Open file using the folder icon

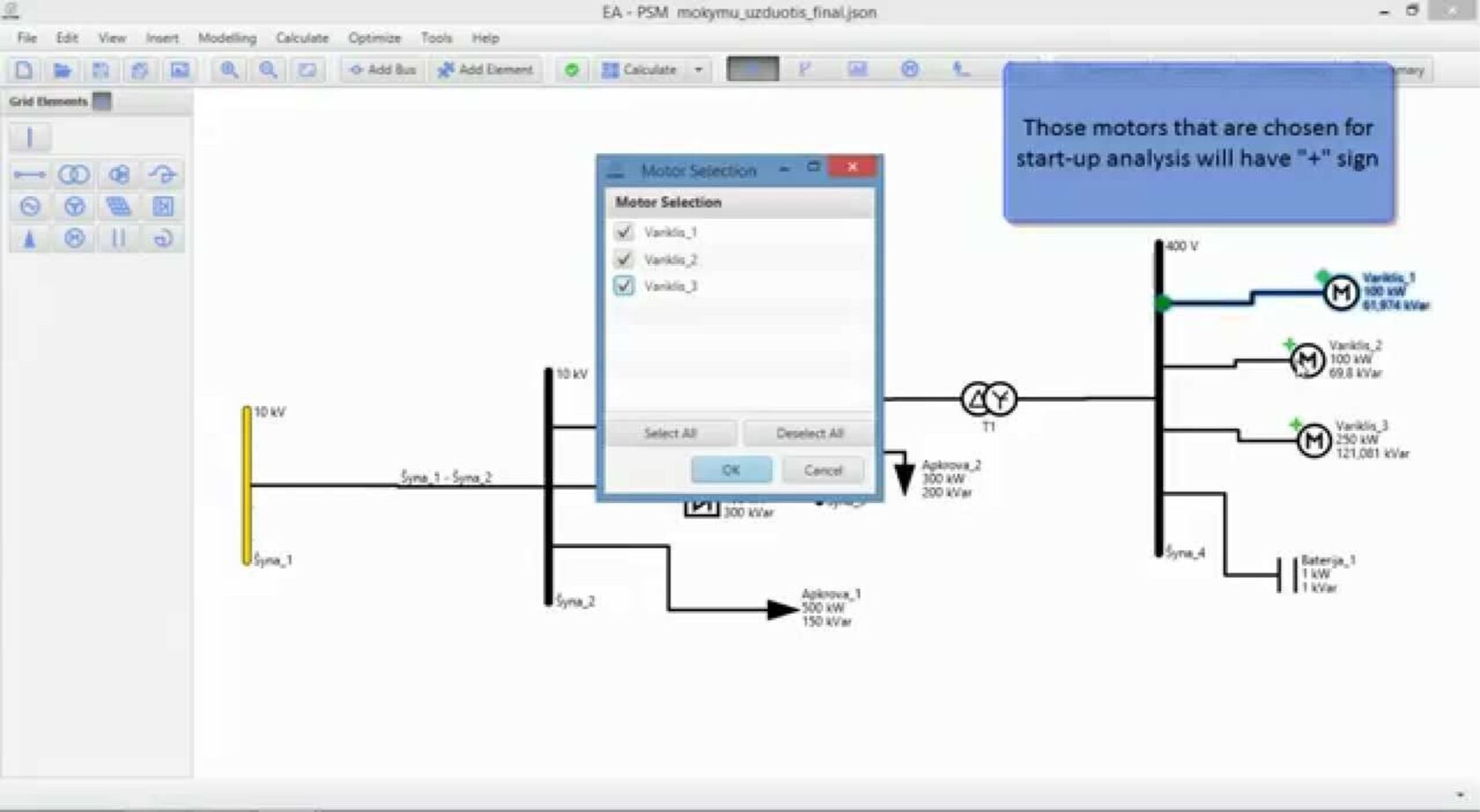click(62, 70)
